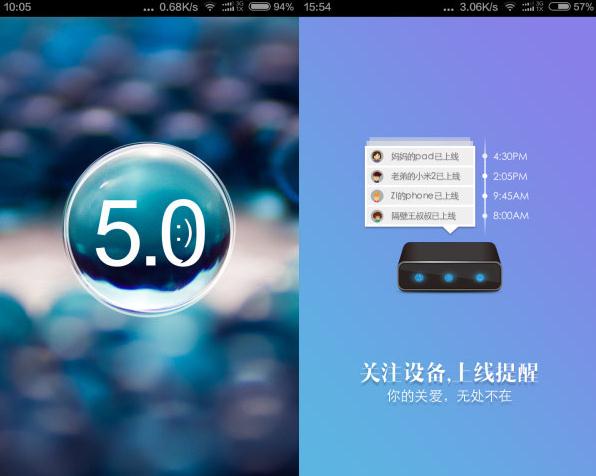Image resolution: width=596 pixels, height=476 pixels.
Task: Tap the avatar beside 'ZI的phone已上线'
Action: tap(377, 196)
